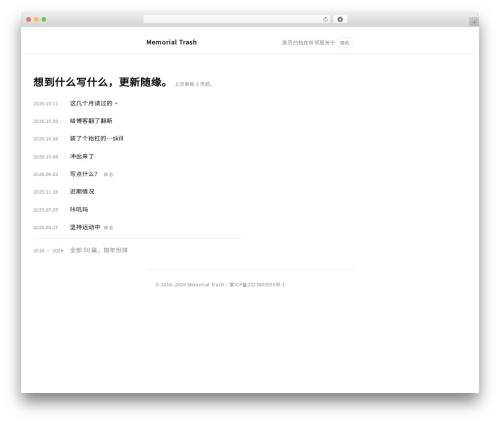This screenshot has width=500, height=423.
Task: Click the 上次更新 note beside the heading
Action: 193,84
